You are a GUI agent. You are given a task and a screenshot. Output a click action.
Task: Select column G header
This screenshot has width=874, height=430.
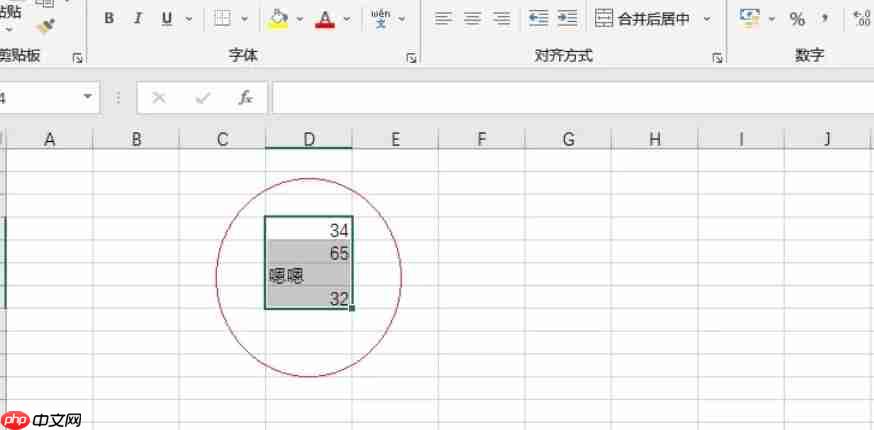pos(568,139)
